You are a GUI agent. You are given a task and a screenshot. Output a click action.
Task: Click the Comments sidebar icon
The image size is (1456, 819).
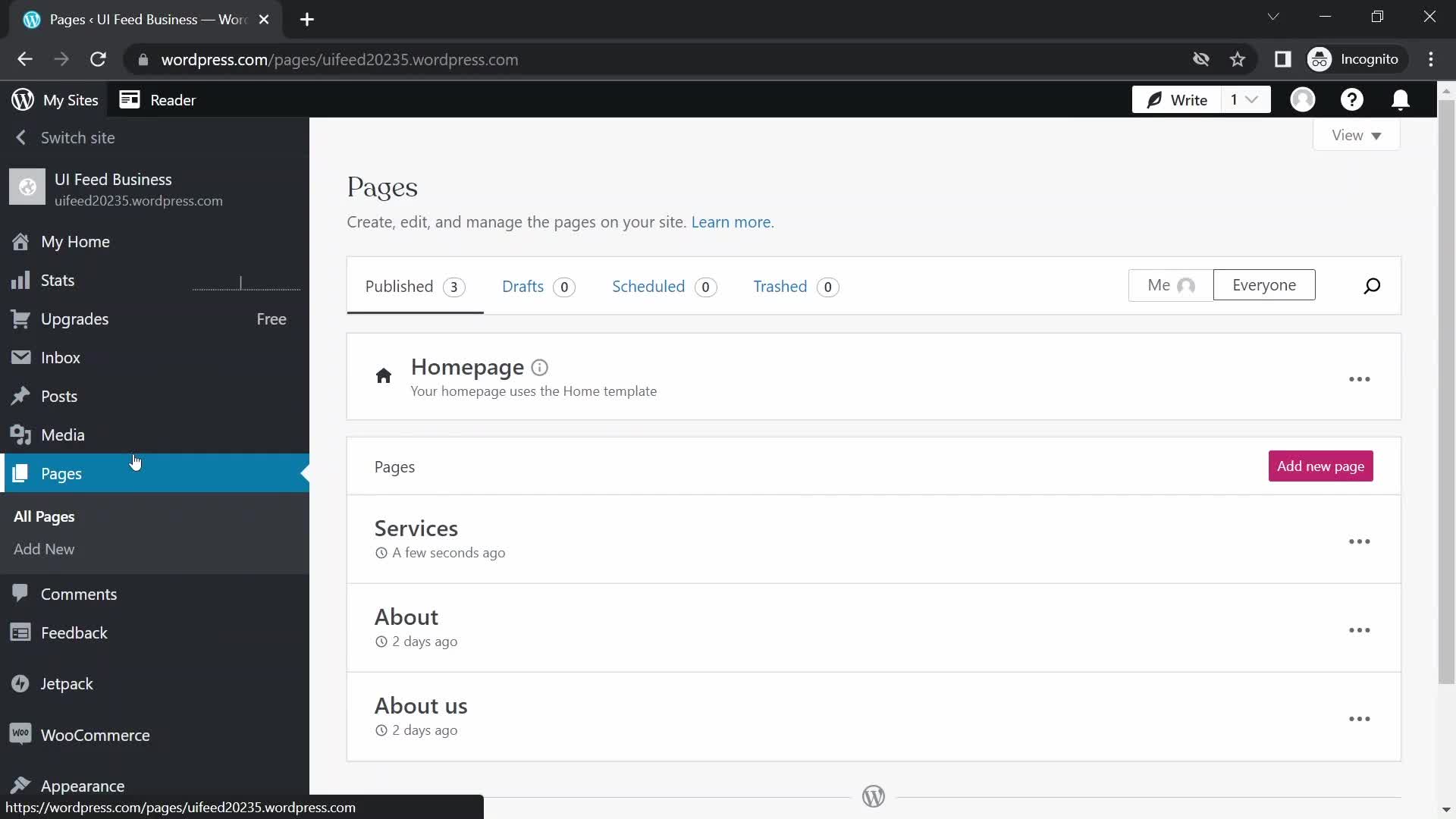pos(21,593)
